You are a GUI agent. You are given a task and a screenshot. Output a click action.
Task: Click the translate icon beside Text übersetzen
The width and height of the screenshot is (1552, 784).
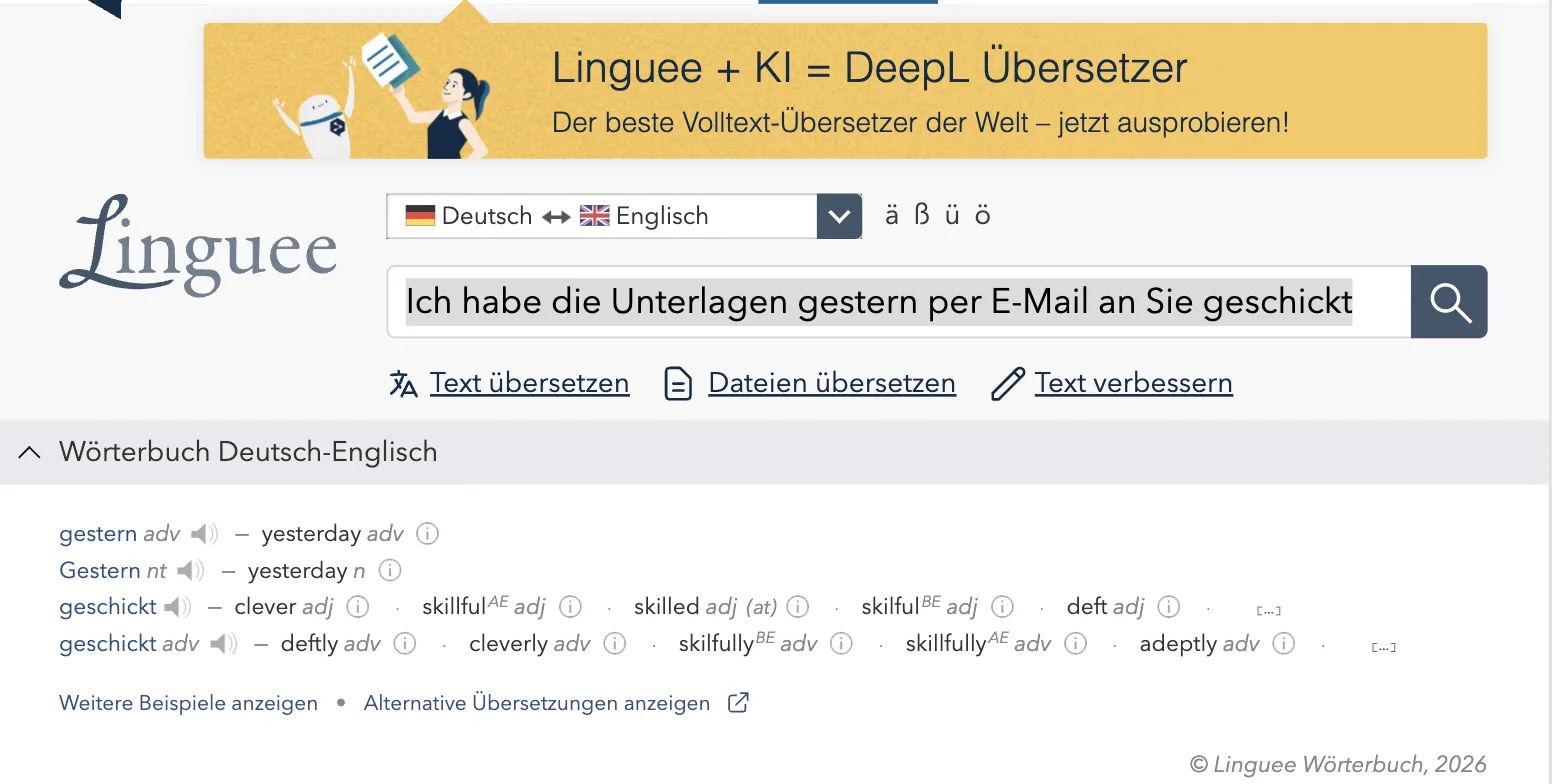coord(403,384)
